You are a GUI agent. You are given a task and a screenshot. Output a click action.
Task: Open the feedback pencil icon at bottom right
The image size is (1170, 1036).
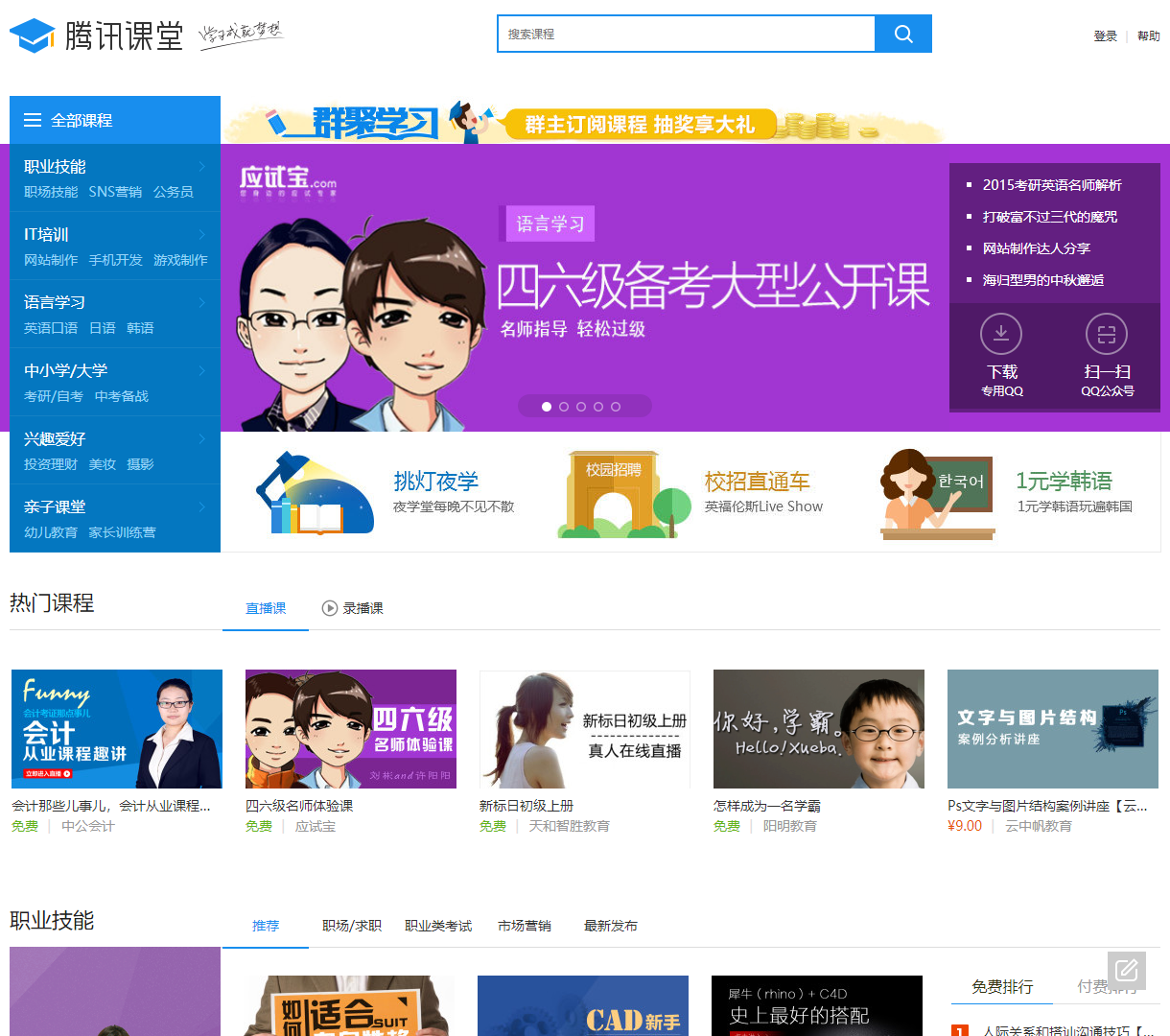click(1127, 971)
